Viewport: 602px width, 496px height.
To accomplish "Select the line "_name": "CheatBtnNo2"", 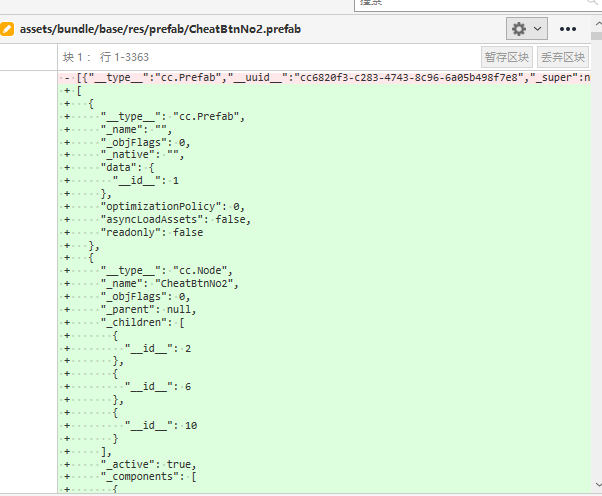I will tap(324, 284).
